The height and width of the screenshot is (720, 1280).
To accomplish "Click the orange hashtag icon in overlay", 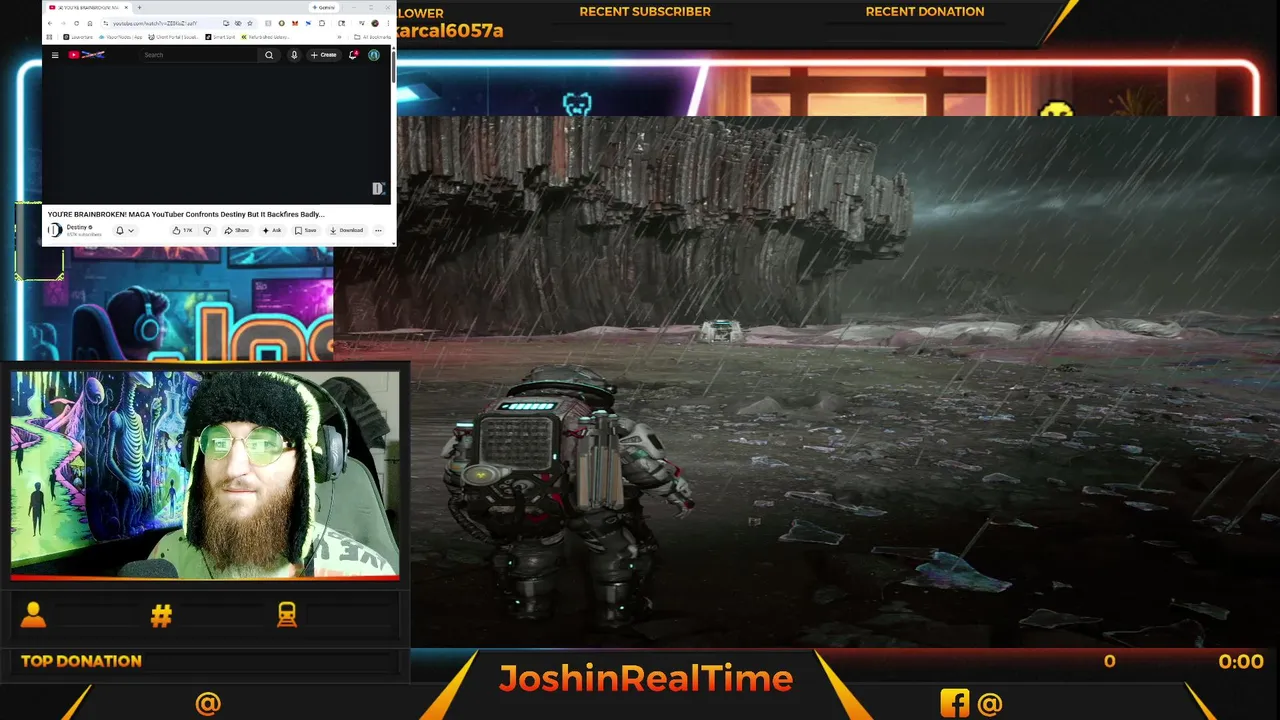I will click(161, 616).
